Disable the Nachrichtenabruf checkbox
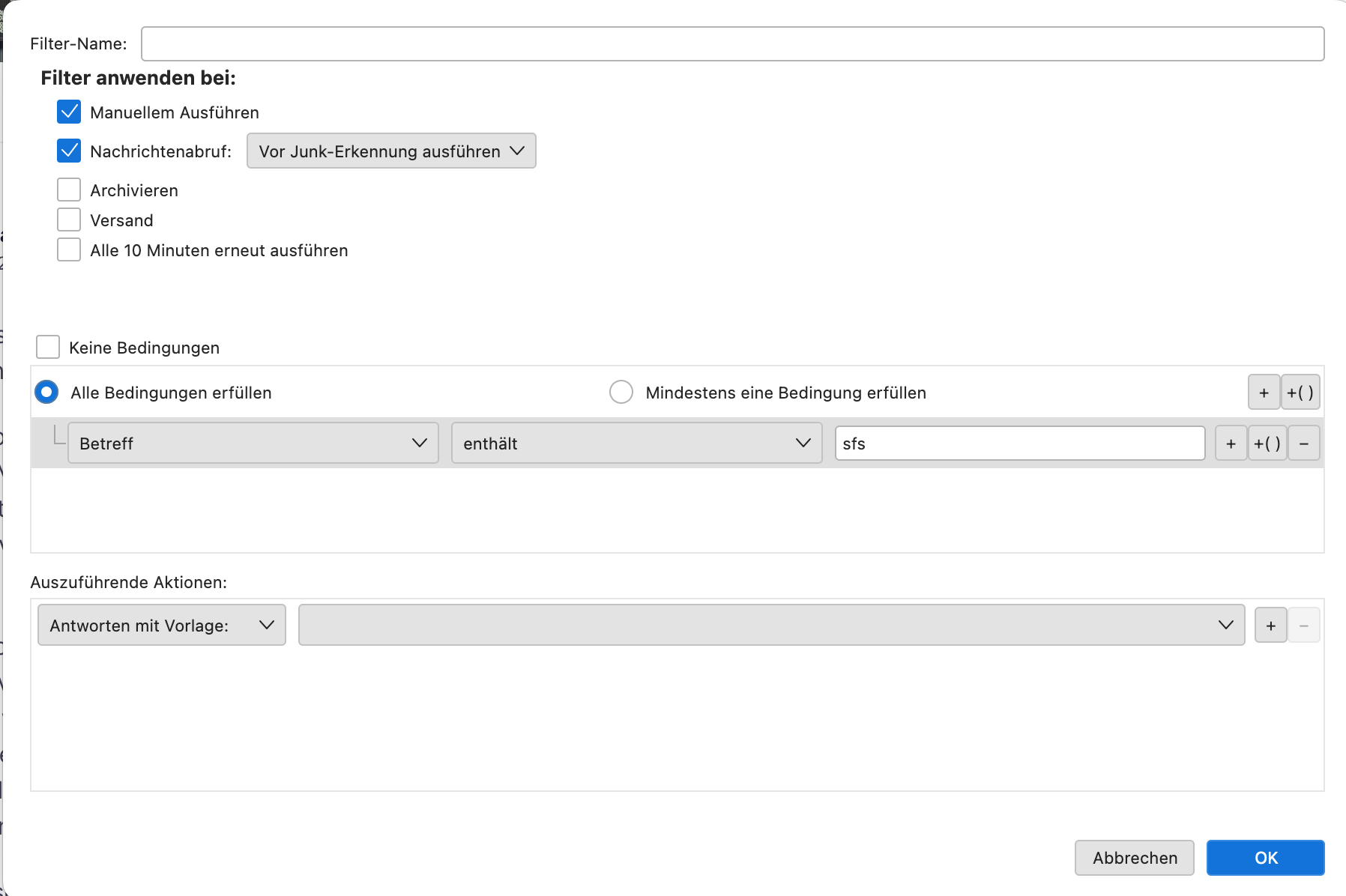The width and height of the screenshot is (1346, 896). click(69, 151)
